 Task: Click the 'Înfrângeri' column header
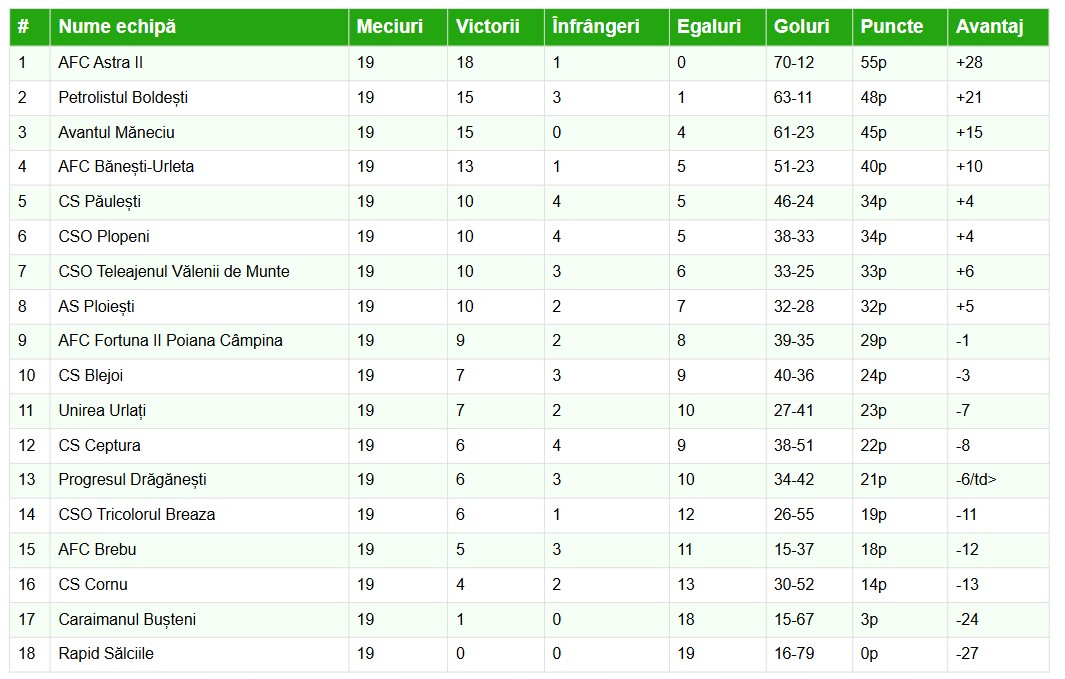tap(596, 27)
